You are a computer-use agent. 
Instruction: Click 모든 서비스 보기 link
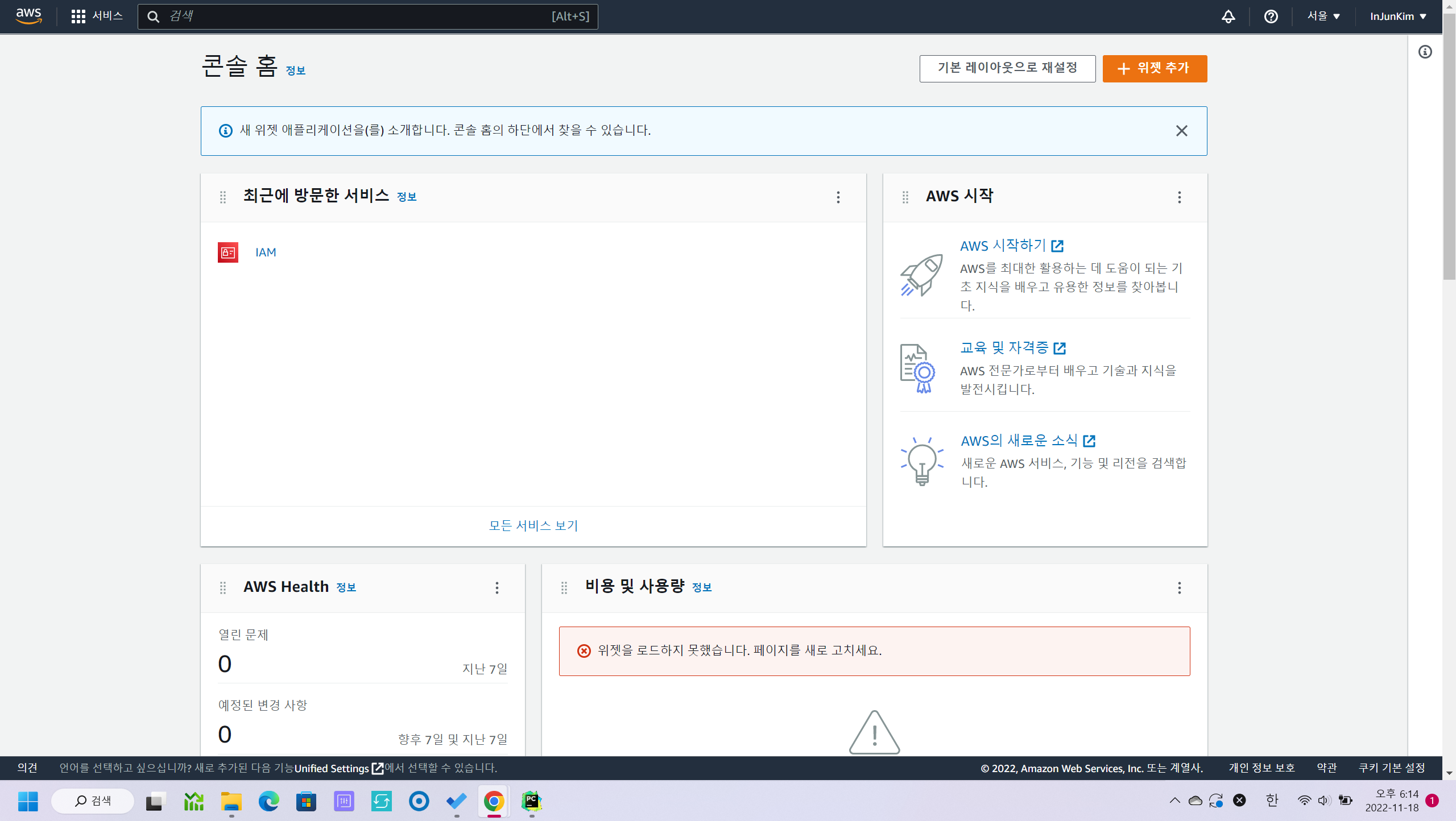(x=533, y=525)
